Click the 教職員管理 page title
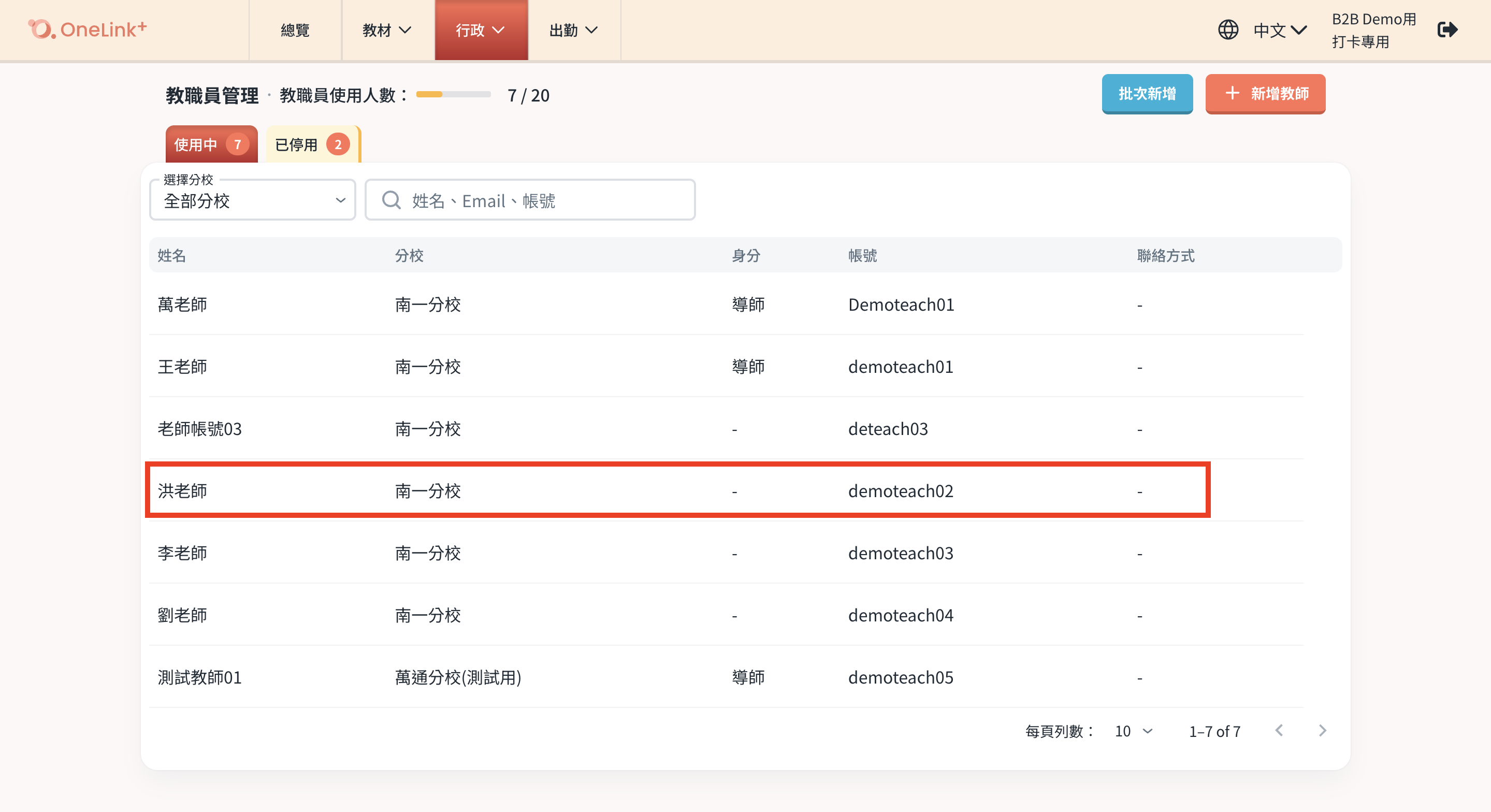 tap(212, 95)
